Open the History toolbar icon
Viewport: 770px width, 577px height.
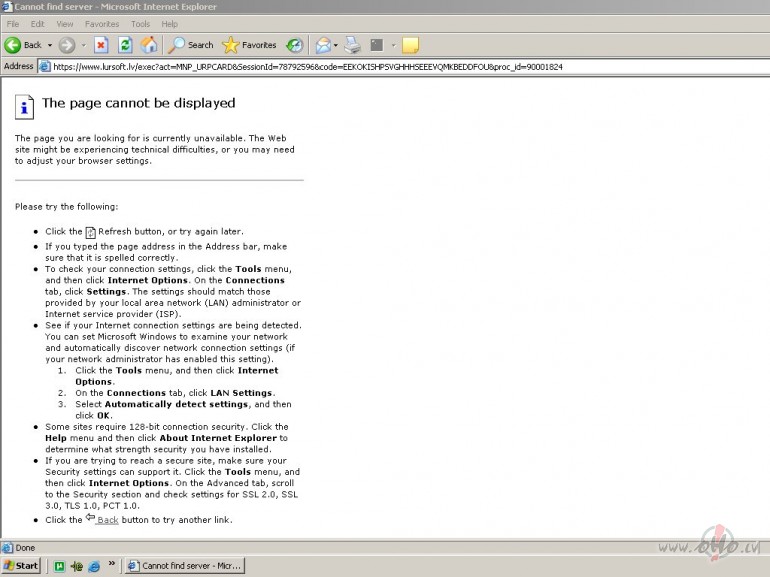point(295,45)
